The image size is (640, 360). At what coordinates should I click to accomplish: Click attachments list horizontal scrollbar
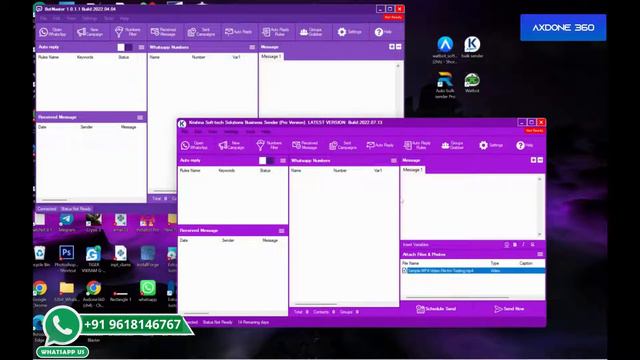(x=457, y=298)
